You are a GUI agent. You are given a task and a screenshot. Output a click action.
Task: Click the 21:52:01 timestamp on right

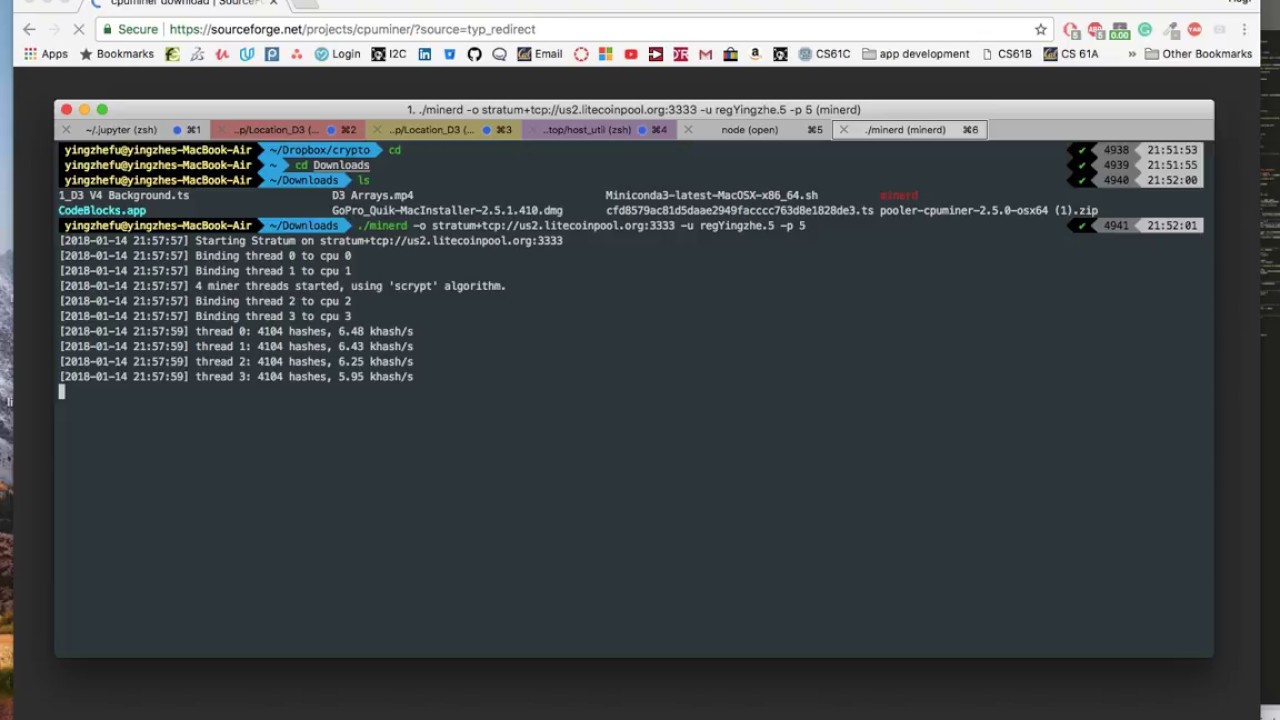[x=1172, y=226]
